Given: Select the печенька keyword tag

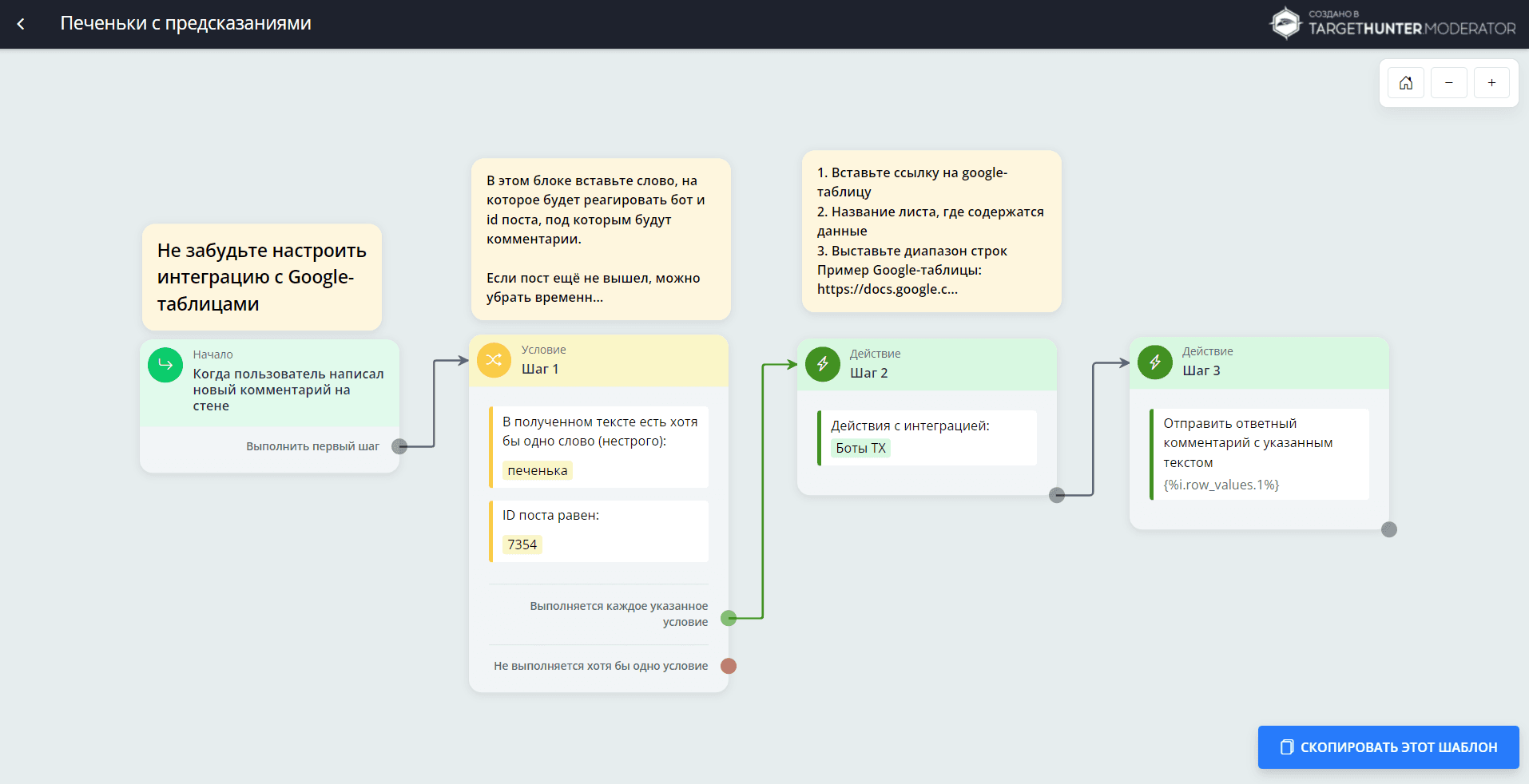Looking at the screenshot, I should (x=537, y=471).
